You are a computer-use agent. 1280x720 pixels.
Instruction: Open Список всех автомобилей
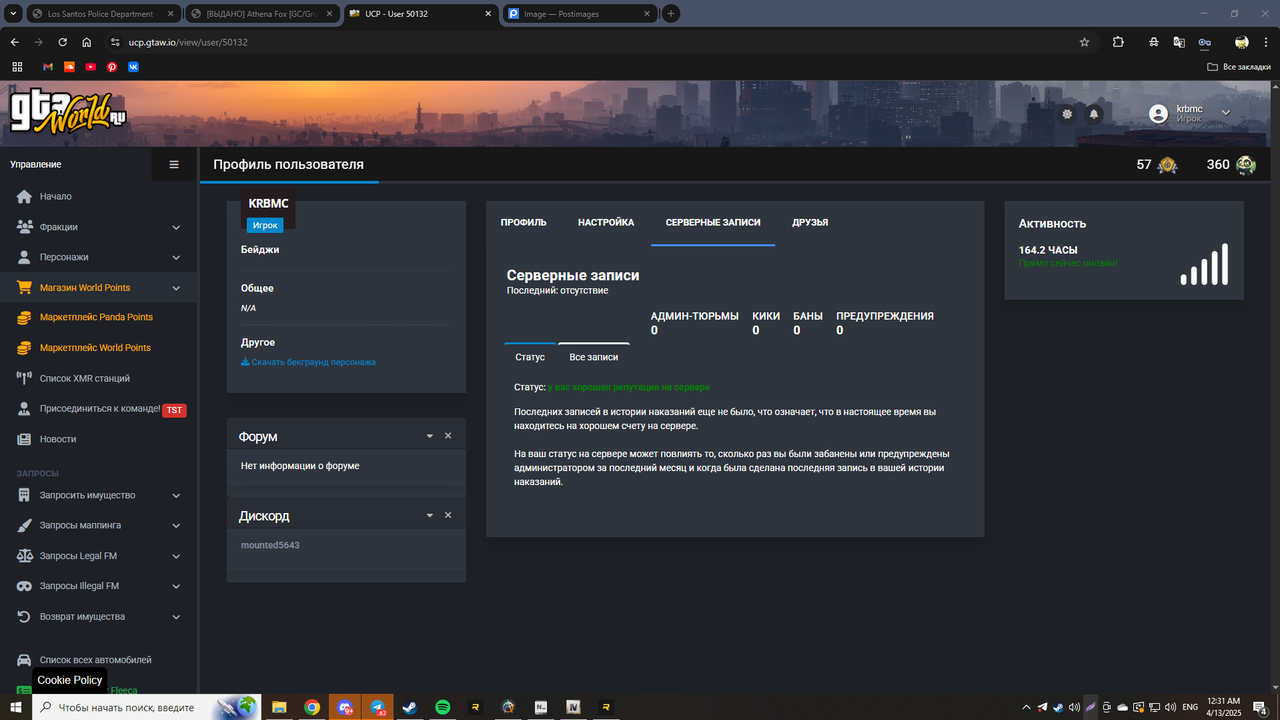coord(98,660)
